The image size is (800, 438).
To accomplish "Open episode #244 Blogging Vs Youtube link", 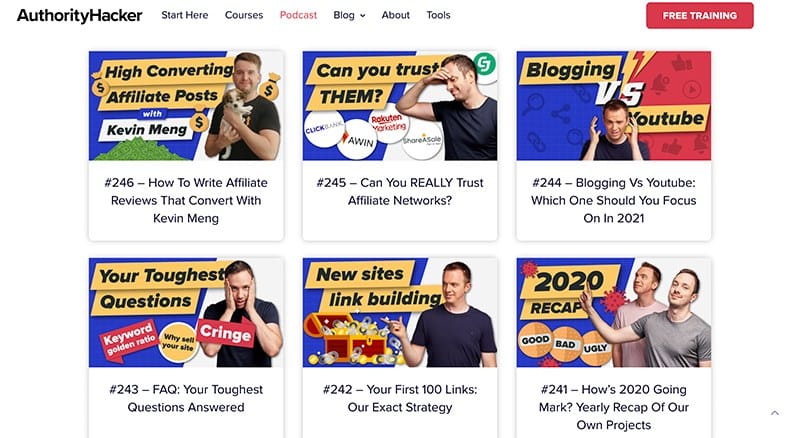I will 614,201.
